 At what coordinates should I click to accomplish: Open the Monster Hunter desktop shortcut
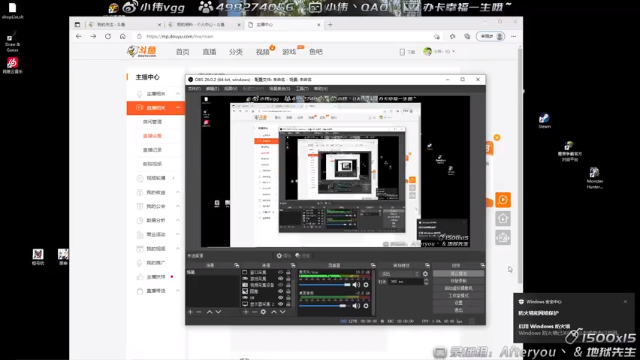click(595, 178)
